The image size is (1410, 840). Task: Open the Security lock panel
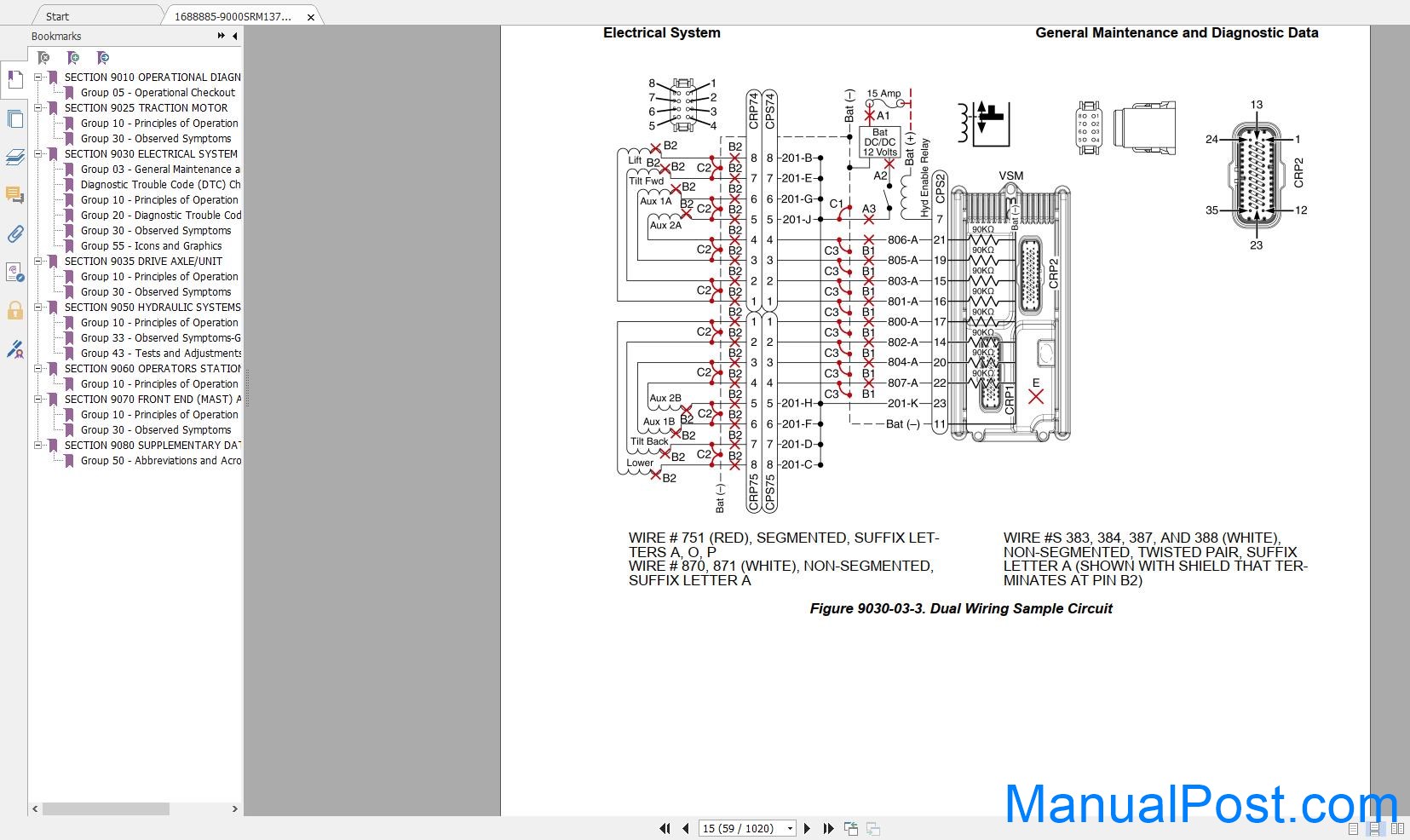pyautogui.click(x=14, y=311)
